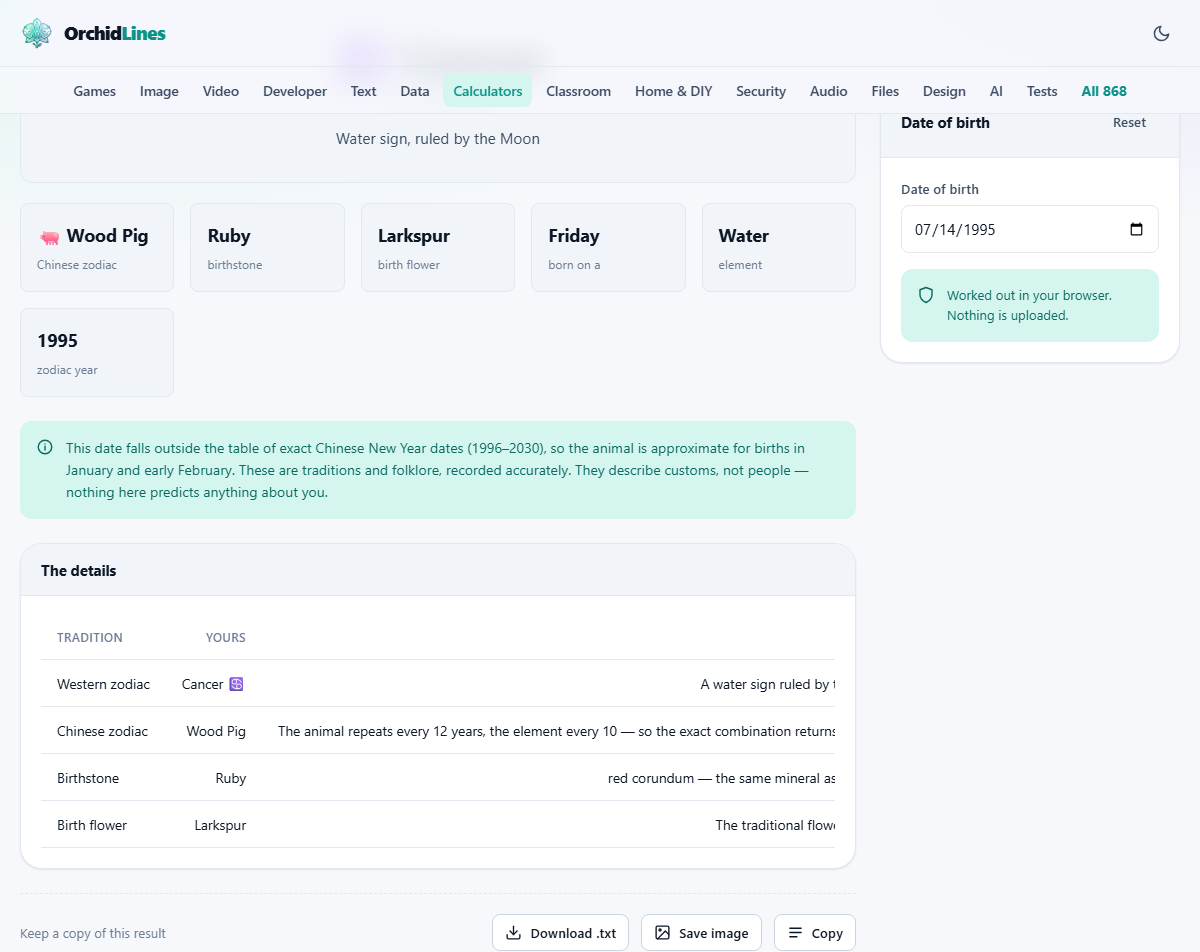Reset the date of birth
The image size is (1200, 952).
point(1130,122)
